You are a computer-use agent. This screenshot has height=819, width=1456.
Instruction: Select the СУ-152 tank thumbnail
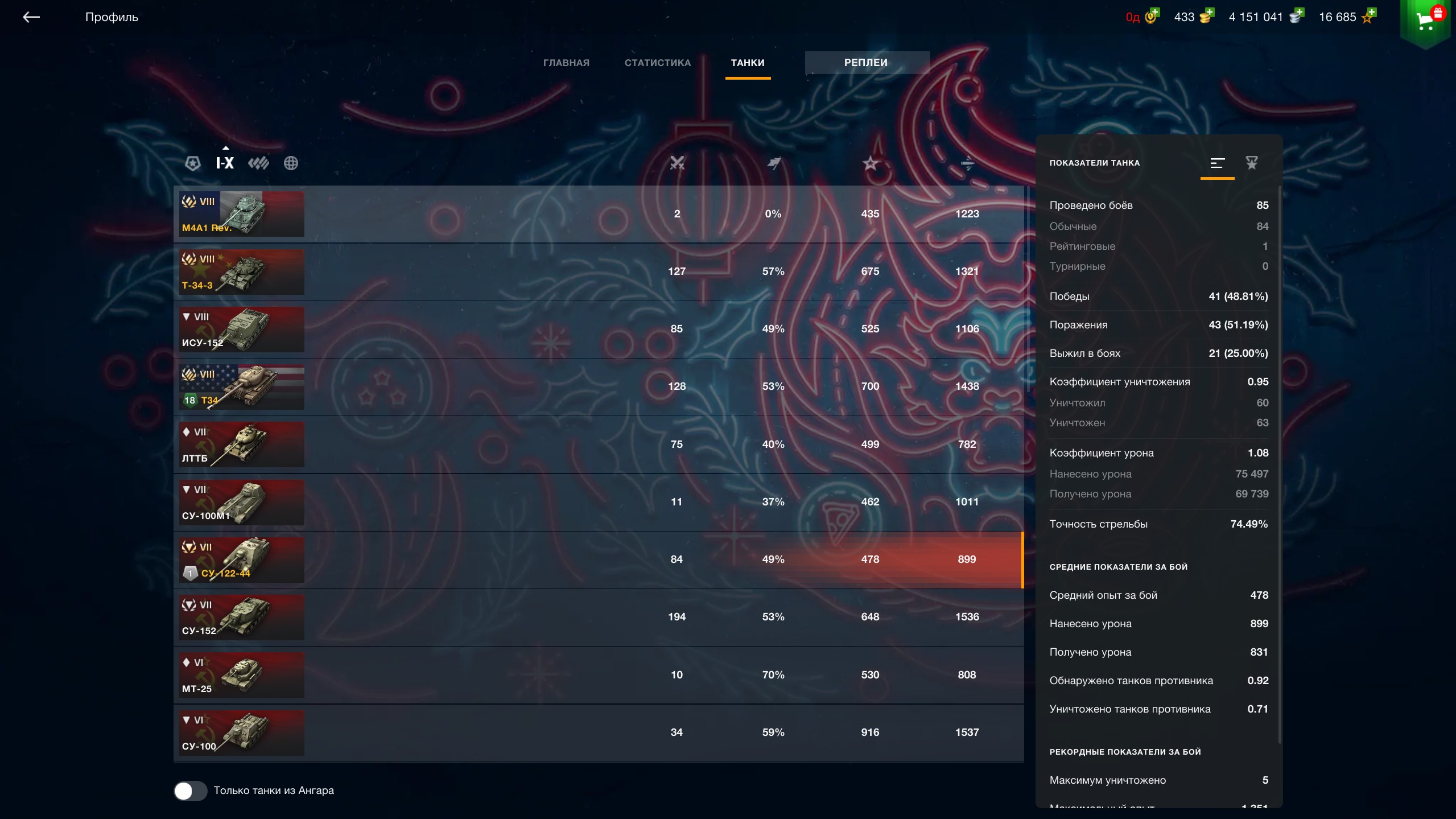coord(242,618)
